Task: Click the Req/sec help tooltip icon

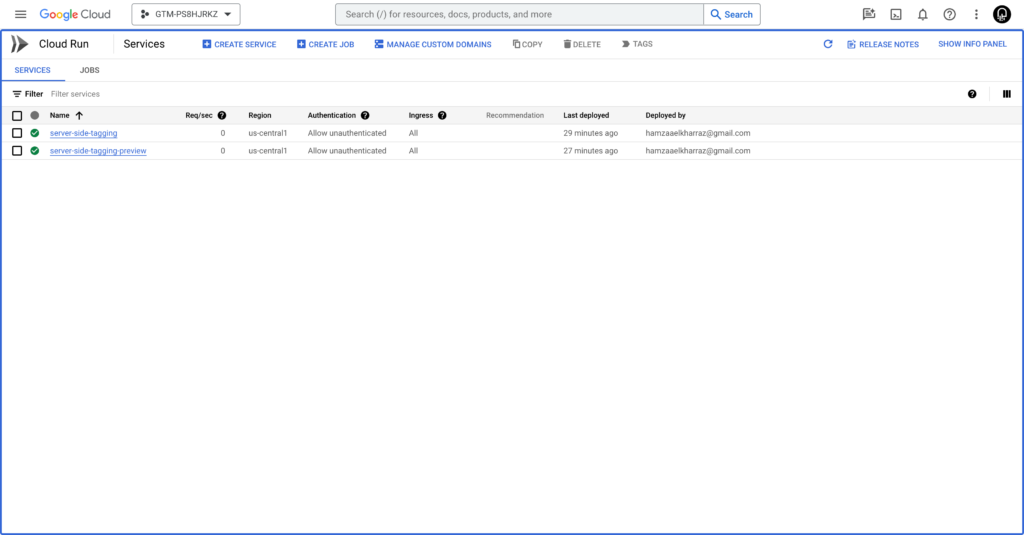Action: [x=222, y=116]
